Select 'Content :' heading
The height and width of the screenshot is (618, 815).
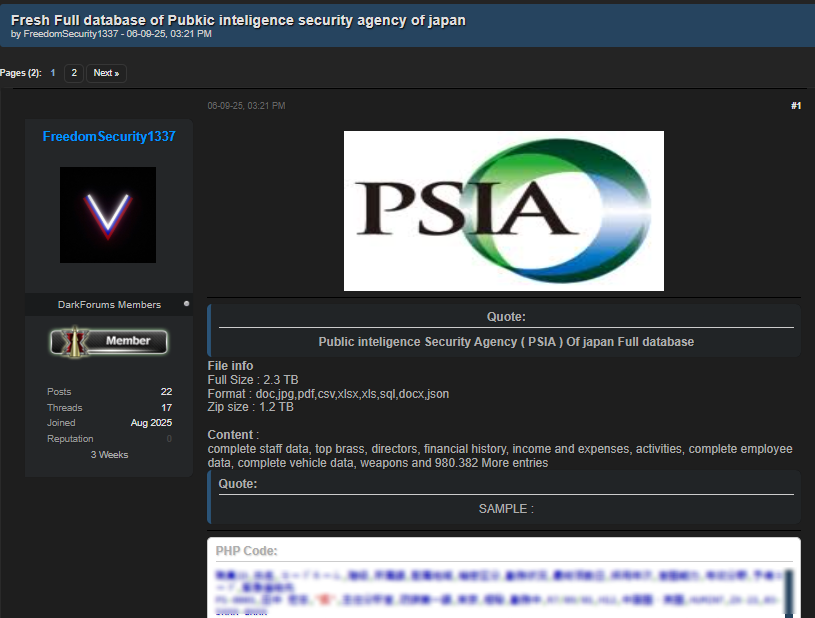[233, 435]
